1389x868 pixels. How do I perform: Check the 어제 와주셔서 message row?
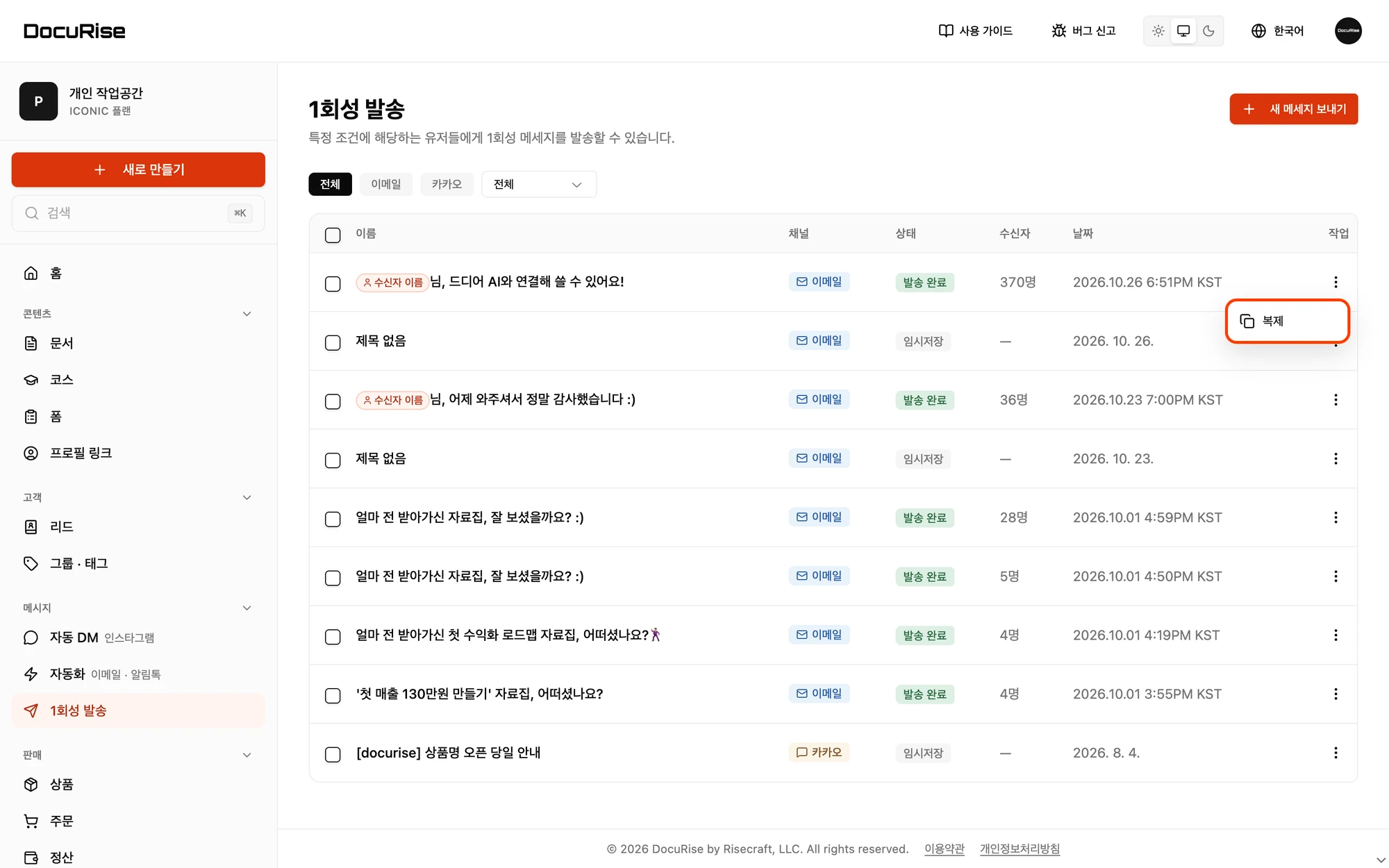[333, 401]
